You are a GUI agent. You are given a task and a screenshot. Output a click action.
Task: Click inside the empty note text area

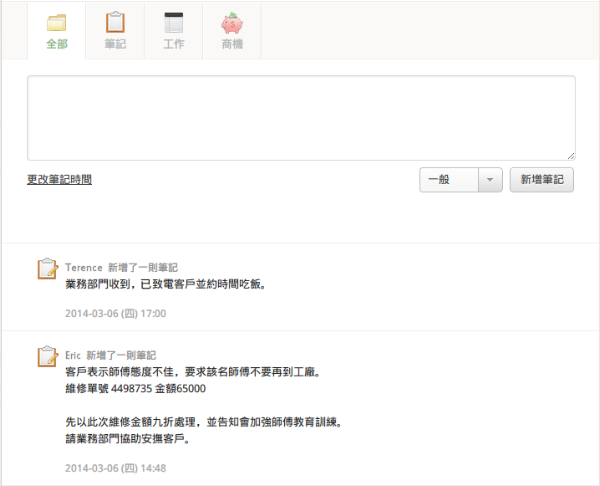[x=301, y=118]
